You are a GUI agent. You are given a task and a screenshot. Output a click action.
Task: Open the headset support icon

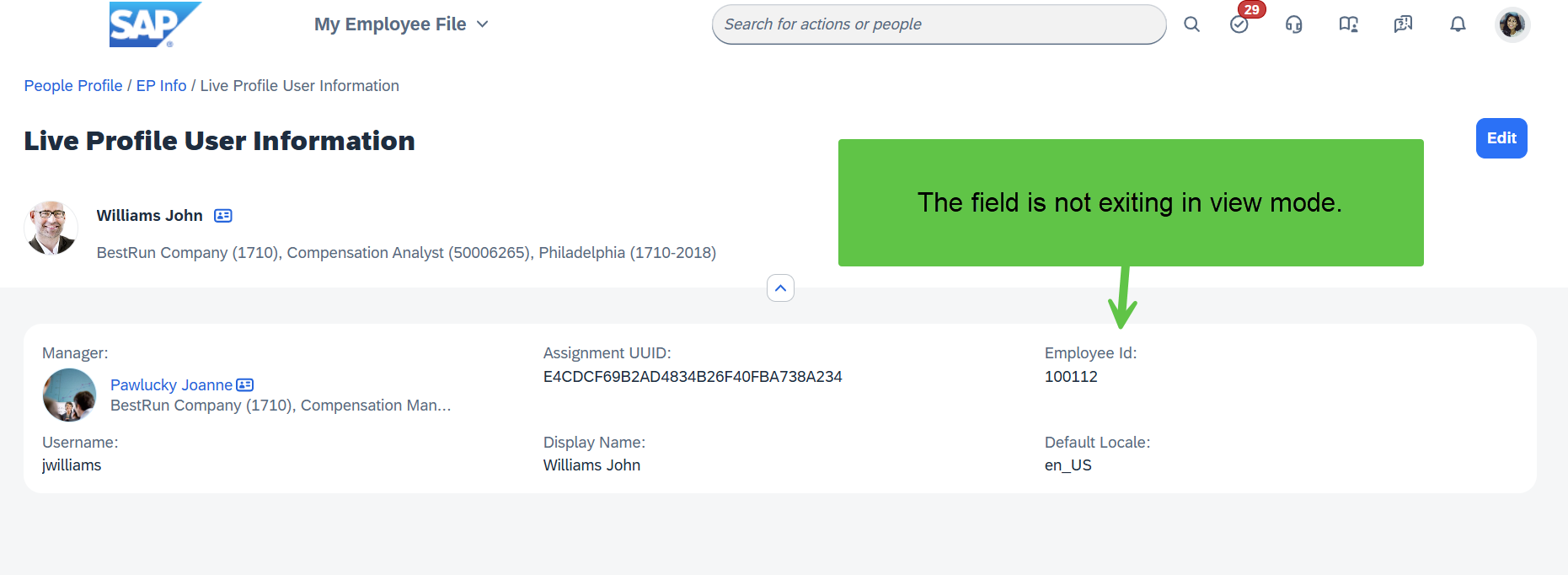(1294, 24)
